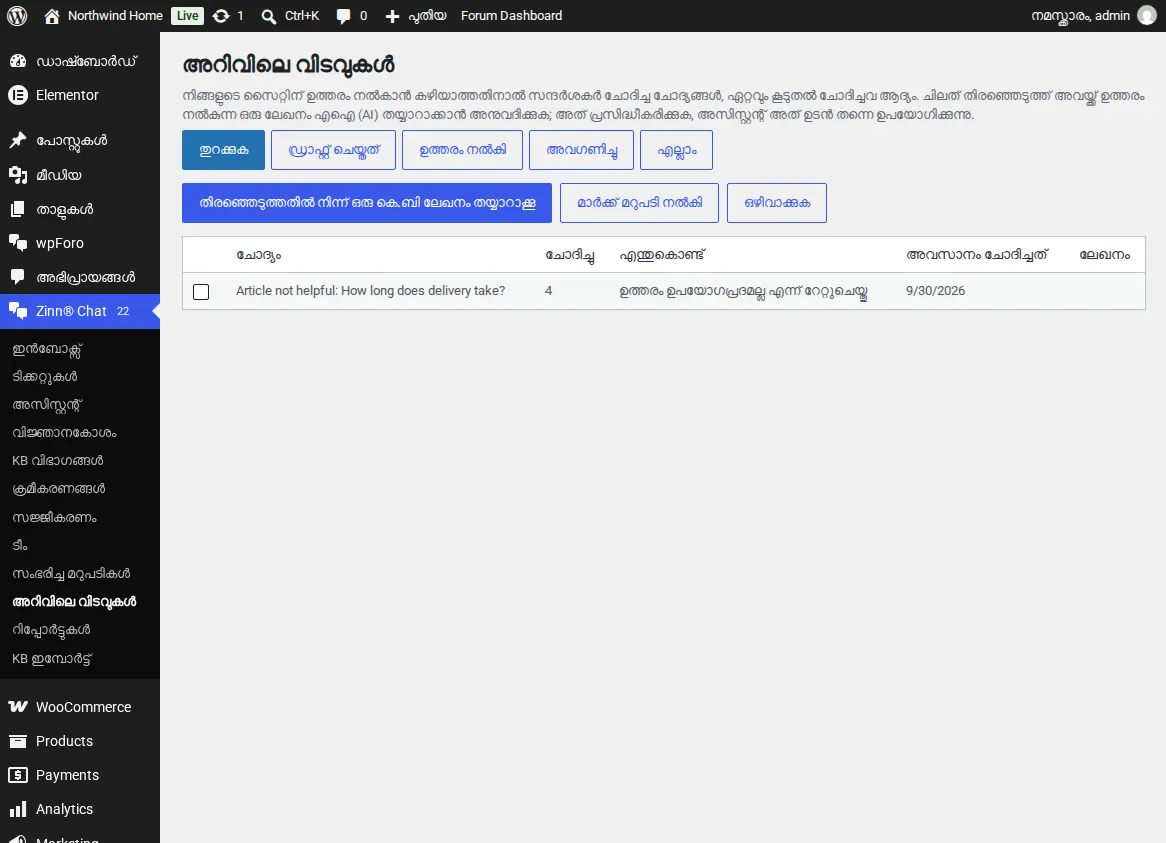This screenshot has height=843, width=1166.
Task: Click the home icon beside Northwind Home
Action: (x=51, y=16)
